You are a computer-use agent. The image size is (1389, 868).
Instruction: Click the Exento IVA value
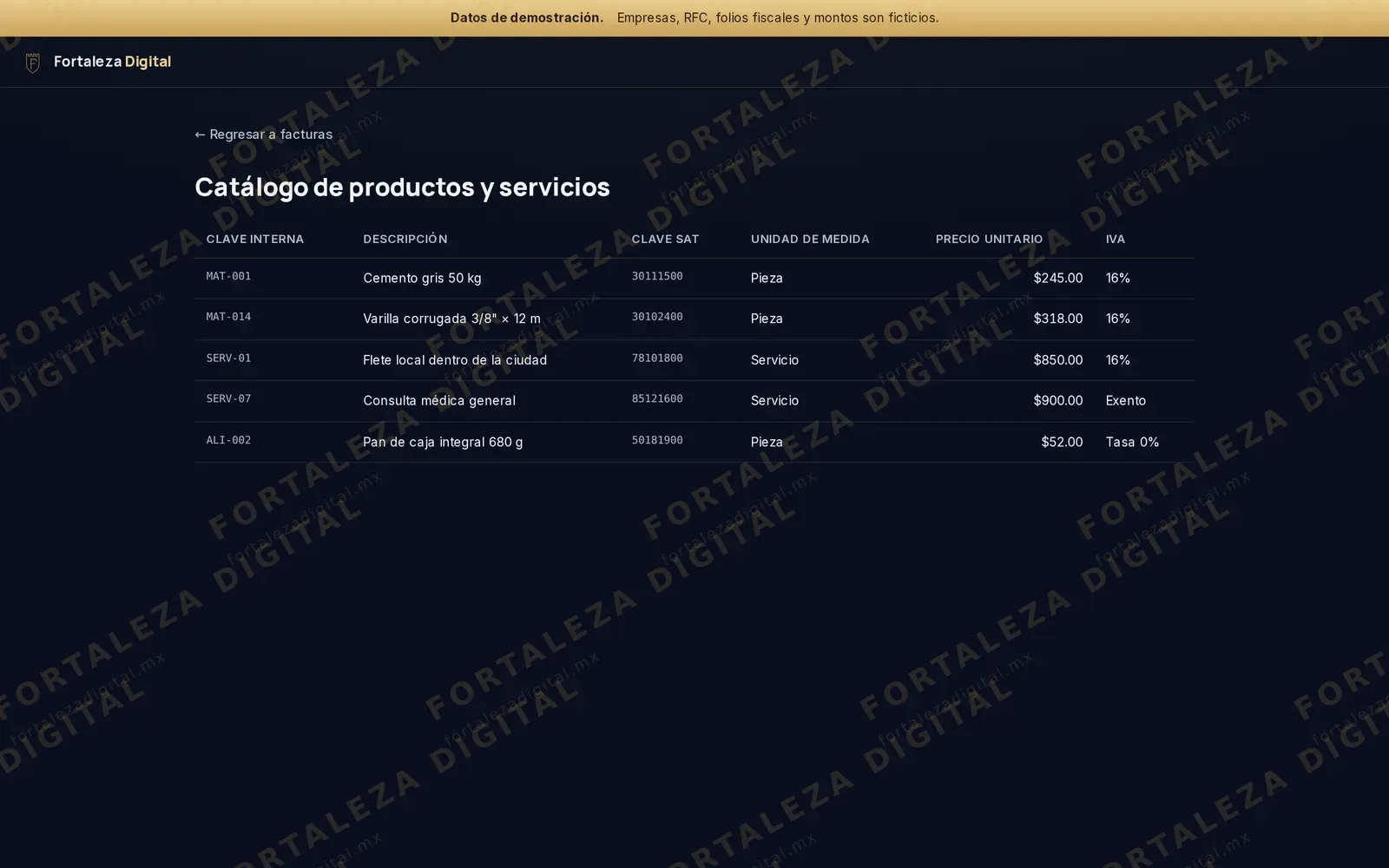(x=1125, y=400)
